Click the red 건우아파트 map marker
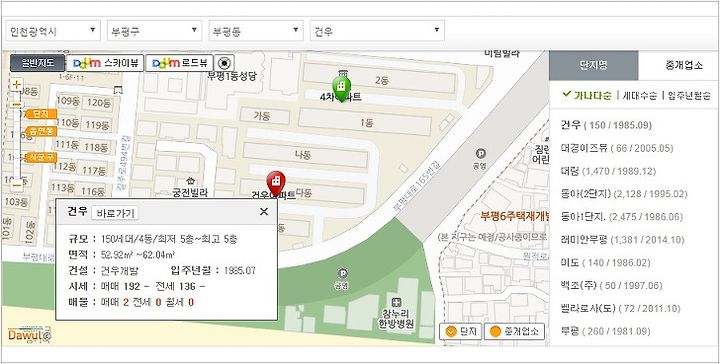720x364 pixels. tap(276, 182)
